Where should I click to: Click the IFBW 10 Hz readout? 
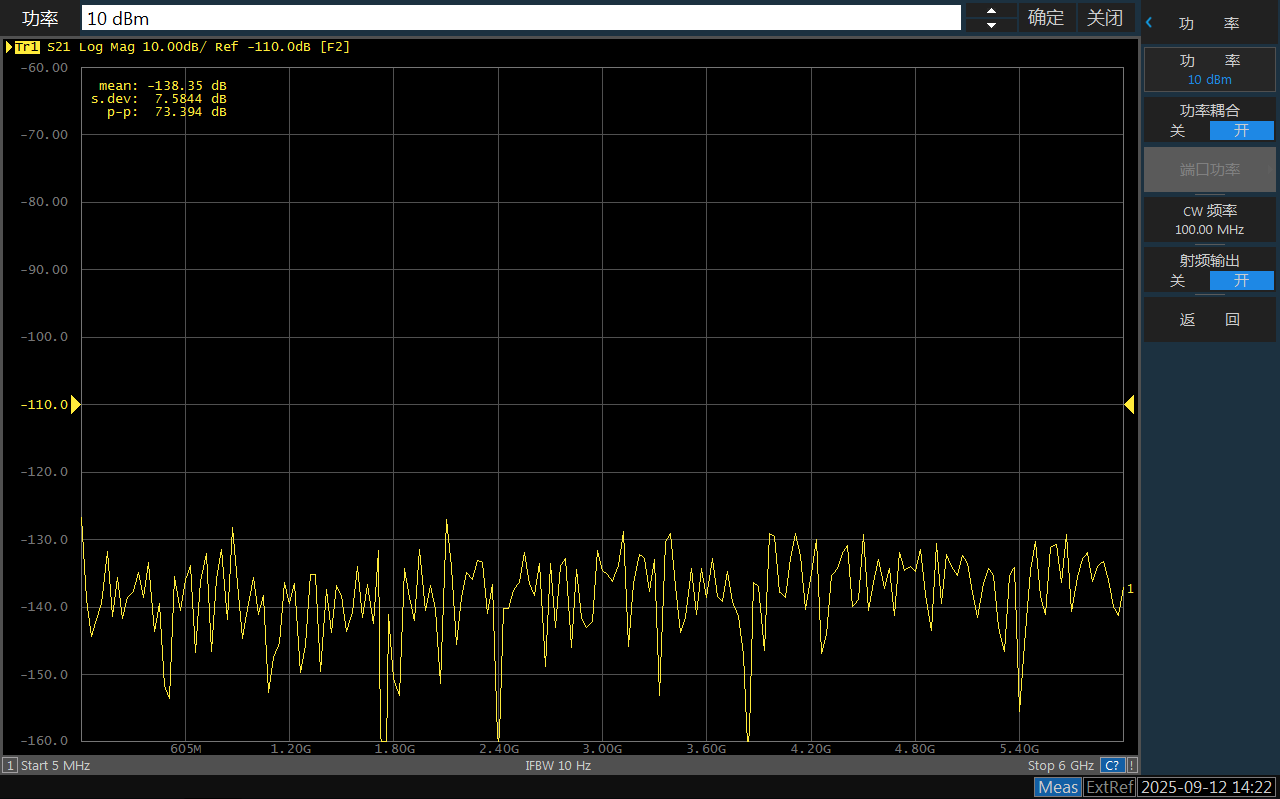coord(558,766)
